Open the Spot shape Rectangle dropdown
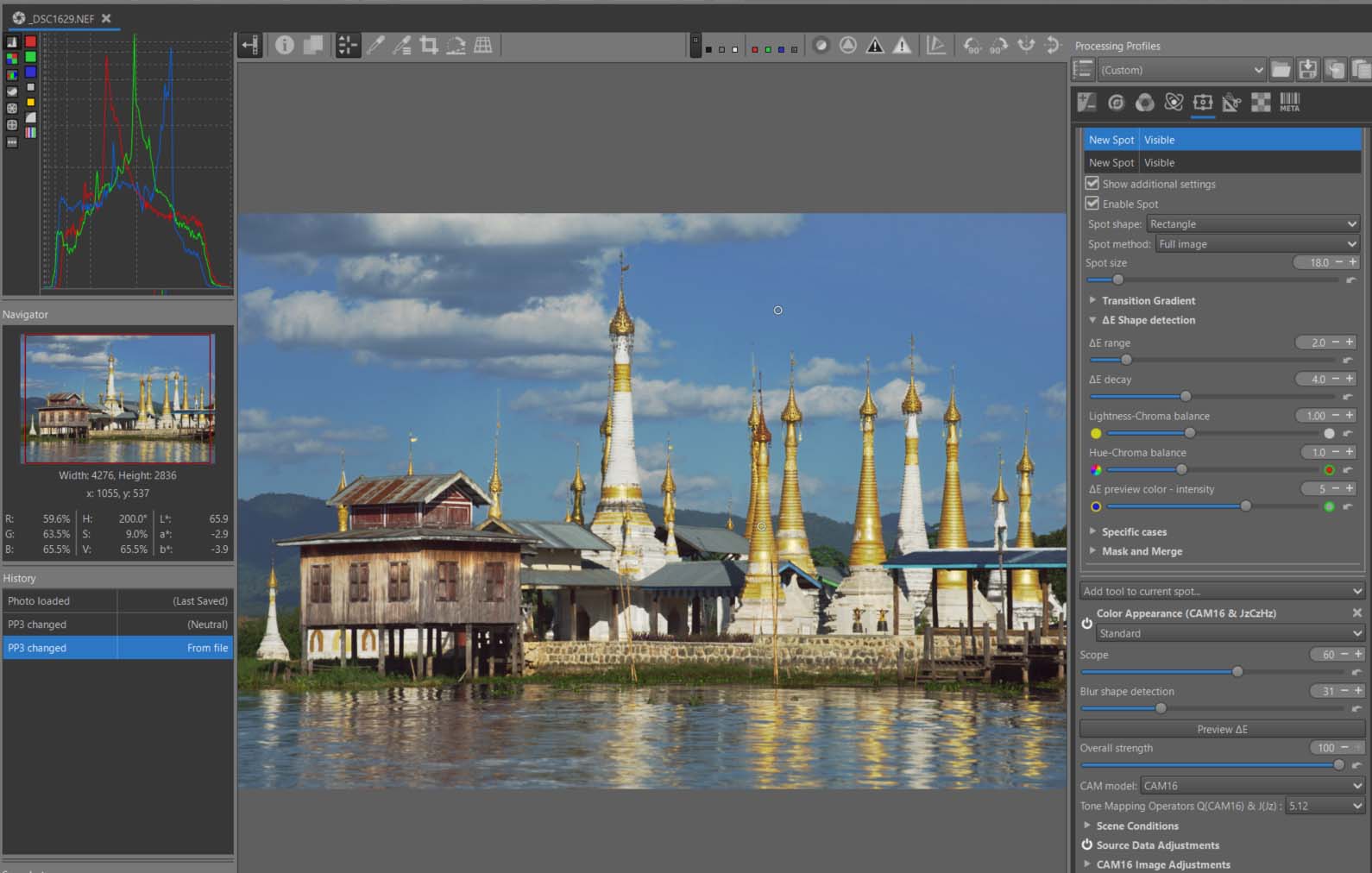 [1252, 224]
